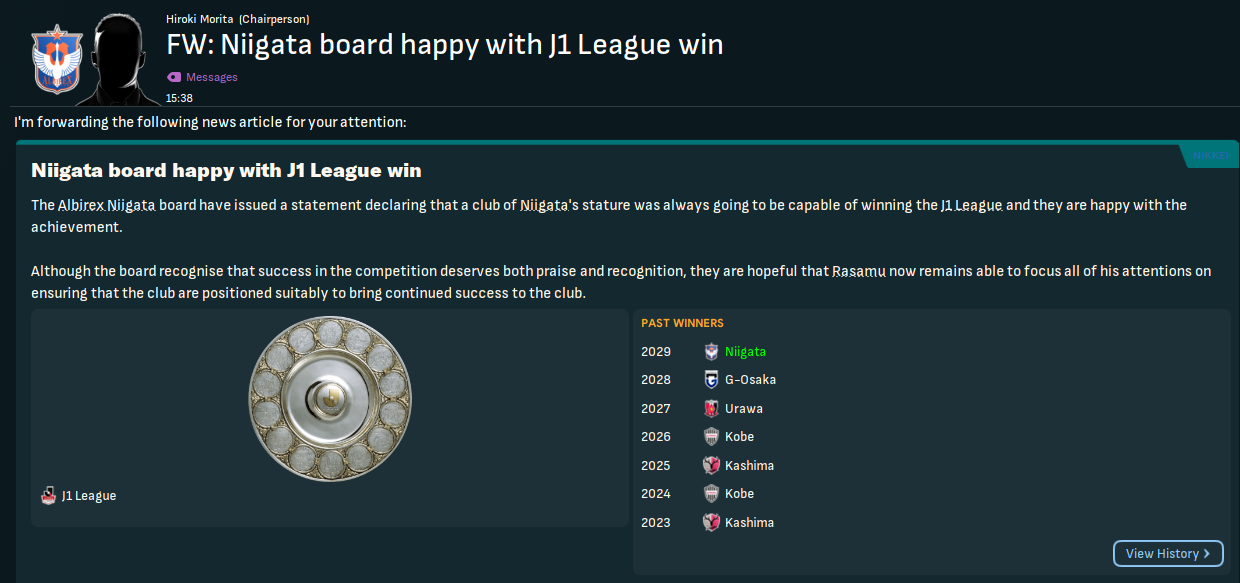Click the J1 League logo below trophy
Viewport: 1240px width, 583px height.
point(48,495)
